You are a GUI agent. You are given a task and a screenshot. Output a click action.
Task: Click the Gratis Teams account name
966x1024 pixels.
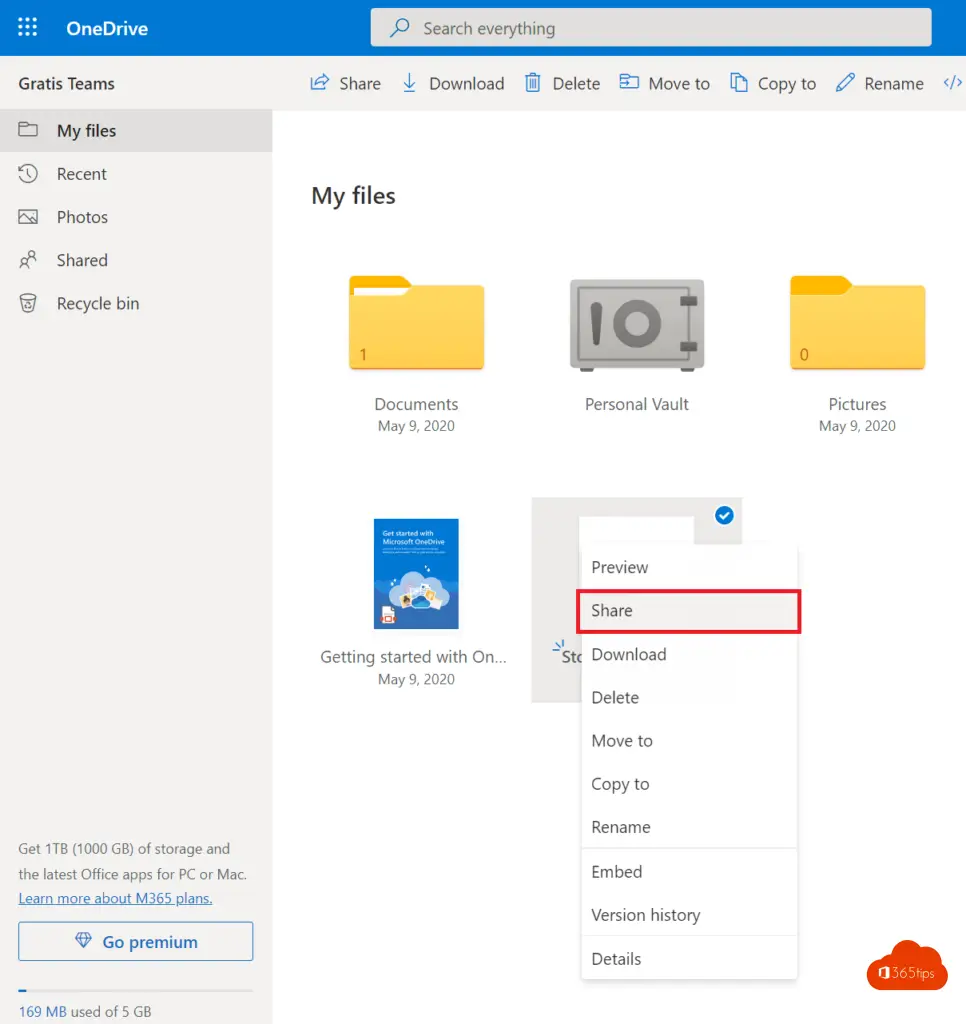pos(67,84)
